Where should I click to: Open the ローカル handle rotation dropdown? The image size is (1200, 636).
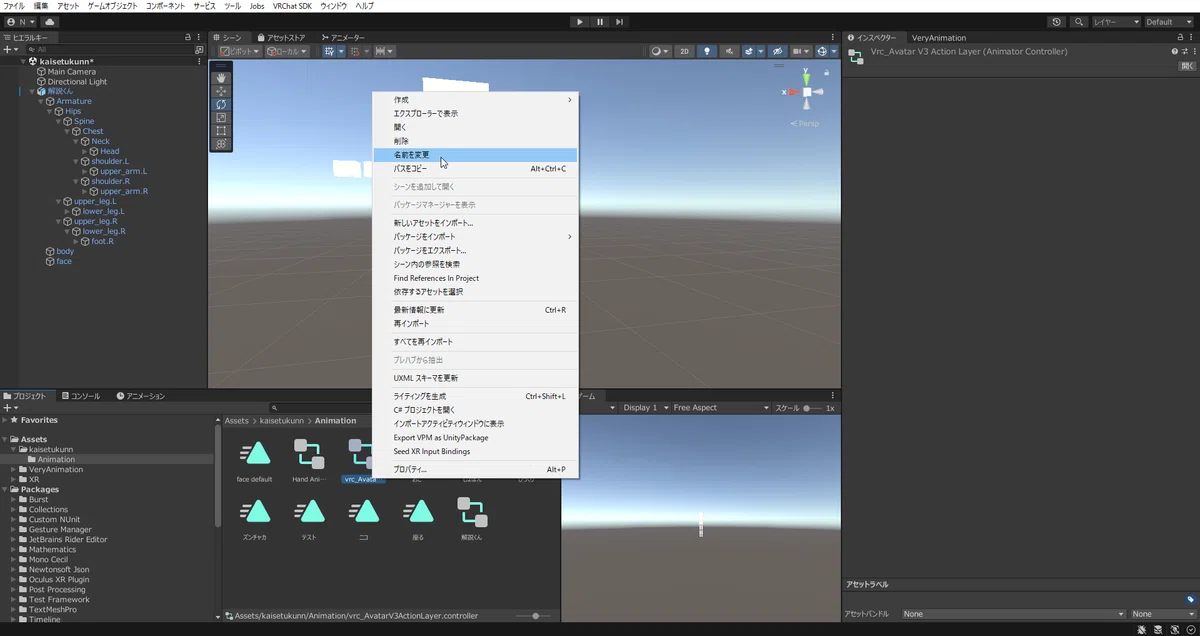[x=287, y=51]
